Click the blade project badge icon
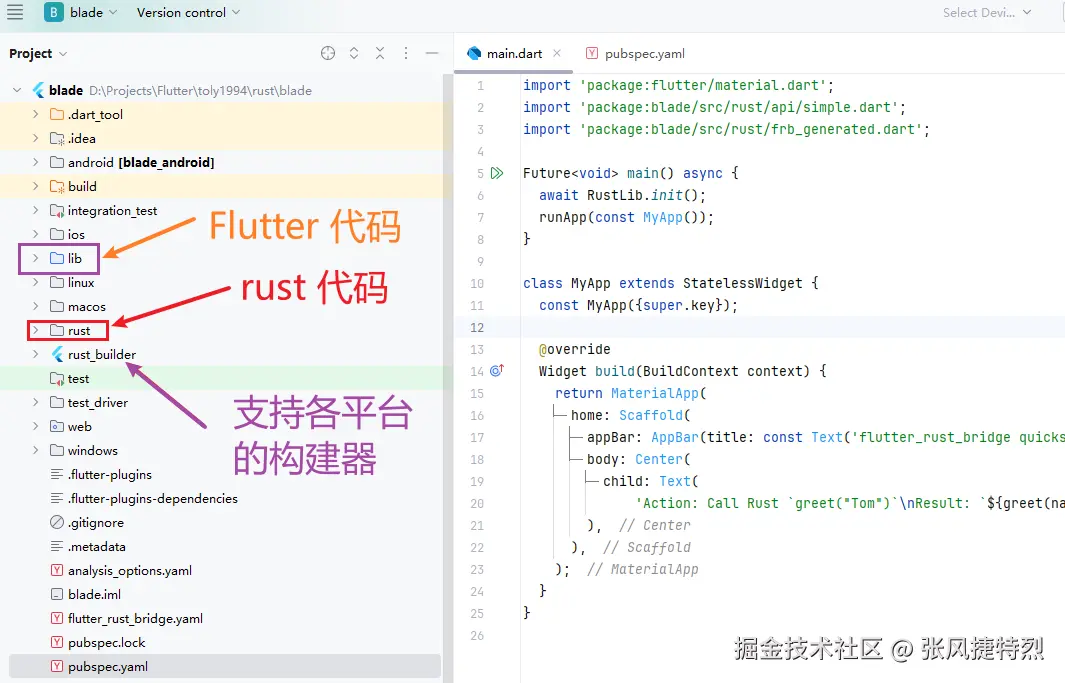This screenshot has width=1065, height=683. click(x=54, y=12)
